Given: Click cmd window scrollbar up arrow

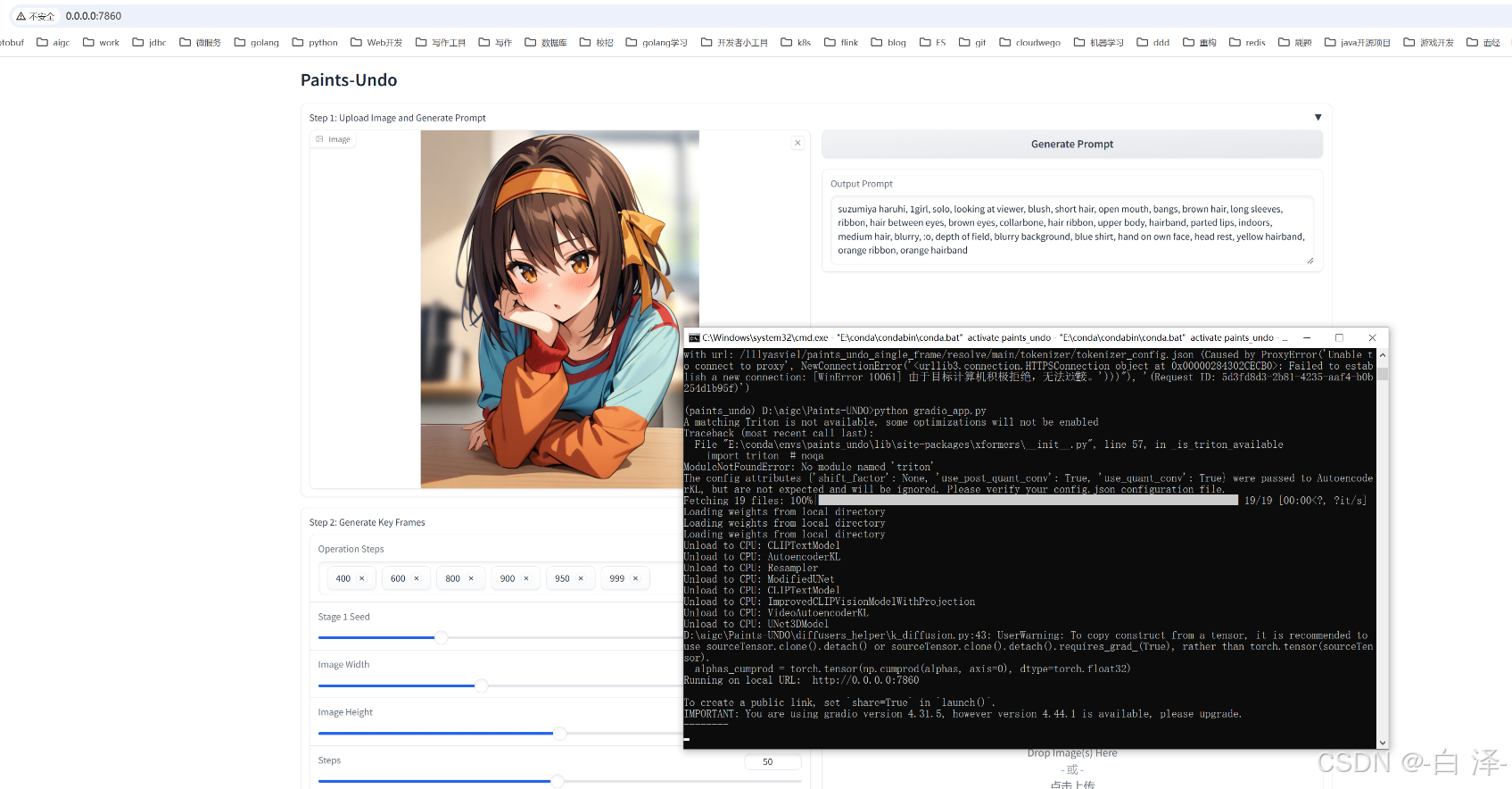Looking at the screenshot, I should coord(1383,355).
